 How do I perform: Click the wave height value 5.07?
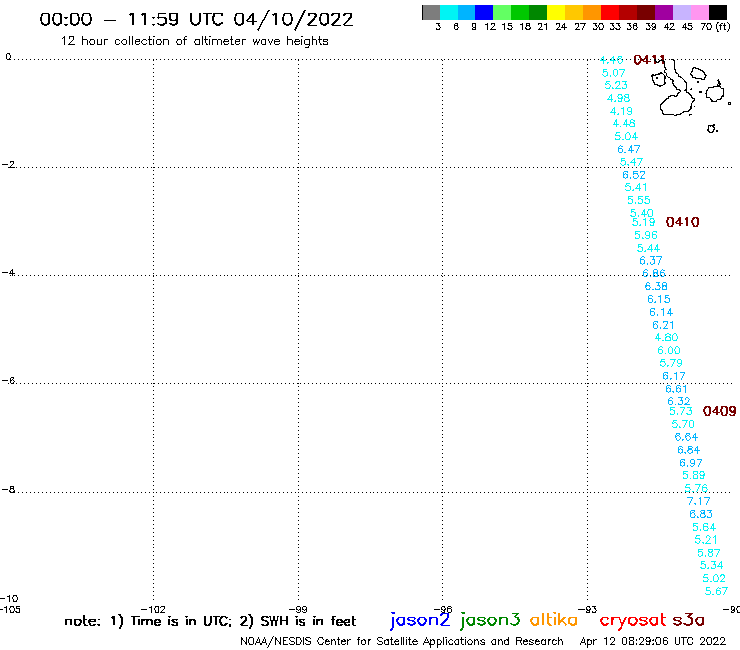click(614, 73)
